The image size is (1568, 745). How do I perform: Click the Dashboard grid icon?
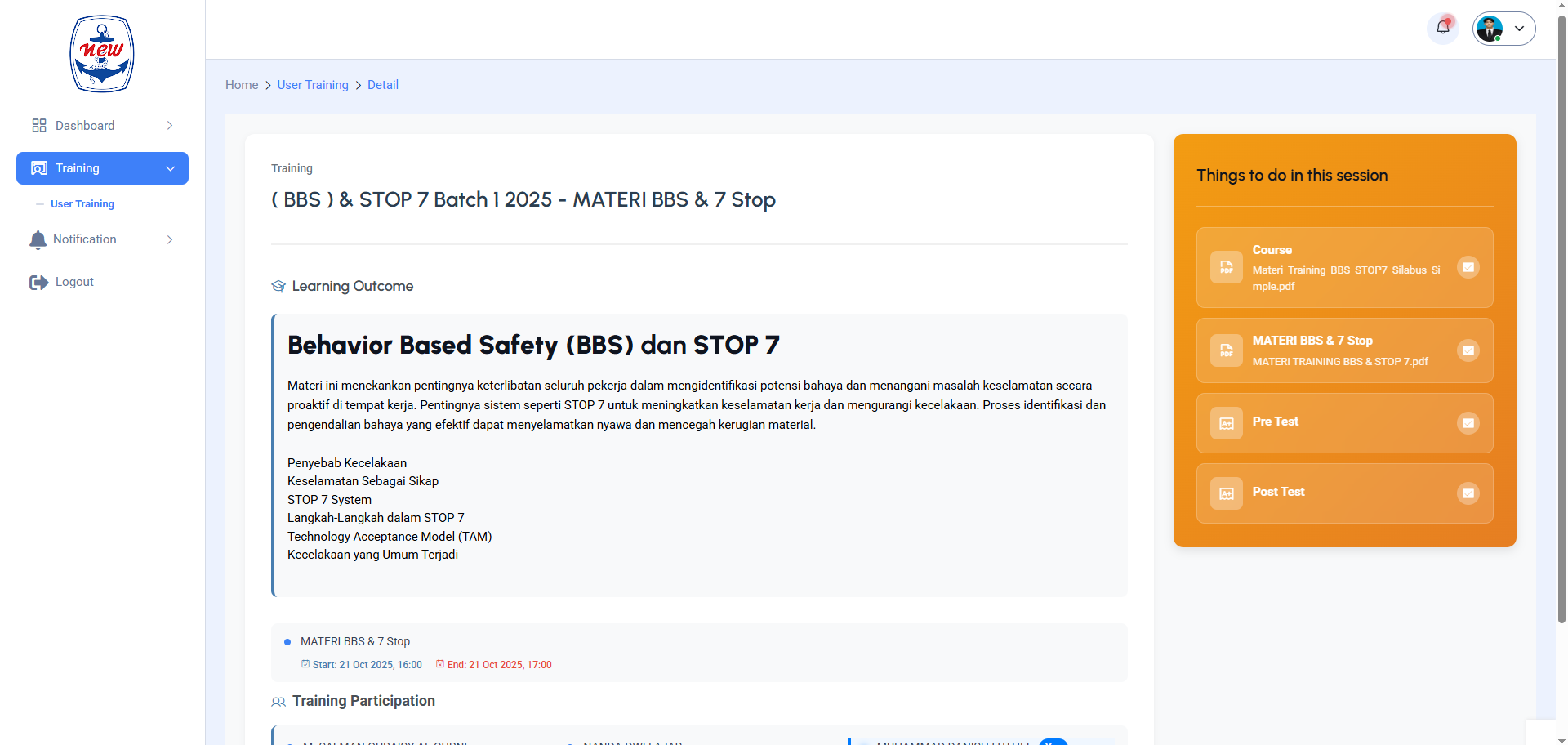39,125
